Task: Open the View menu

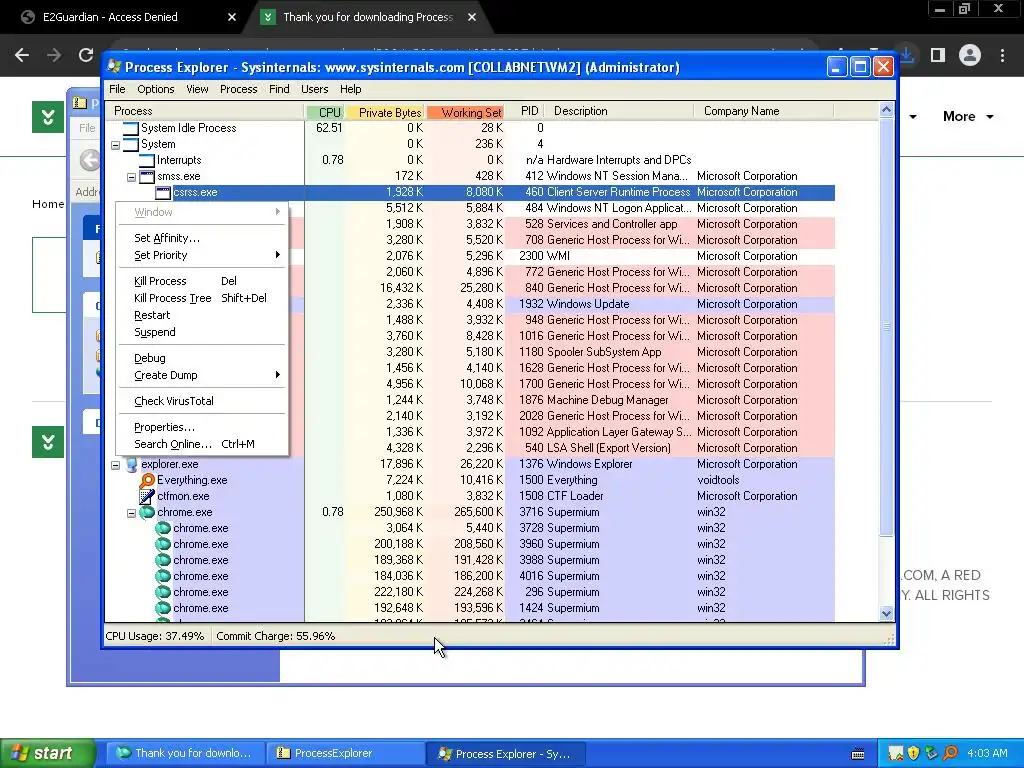Action: tap(197, 89)
